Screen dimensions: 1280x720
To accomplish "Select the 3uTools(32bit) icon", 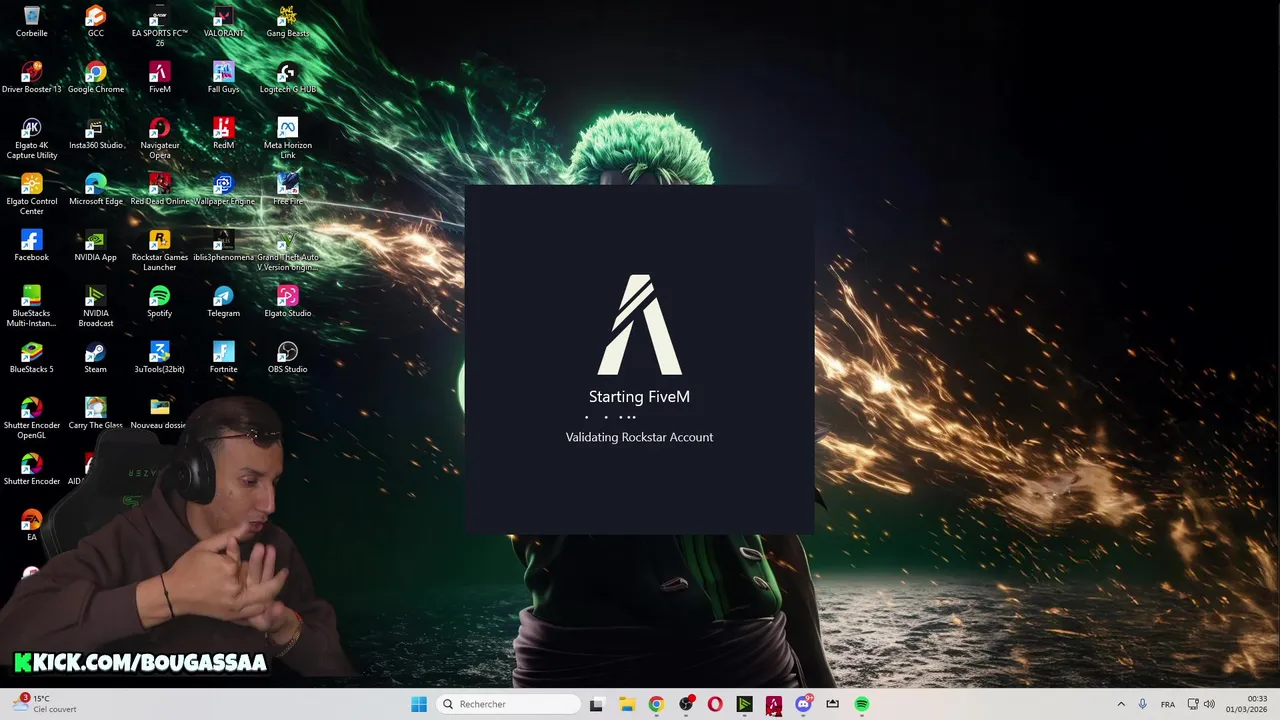I will (x=159, y=358).
